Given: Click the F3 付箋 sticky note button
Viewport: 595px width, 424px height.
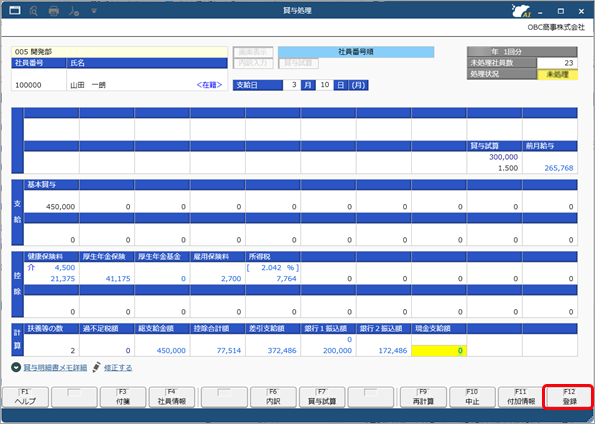Looking at the screenshot, I should tap(123, 397).
